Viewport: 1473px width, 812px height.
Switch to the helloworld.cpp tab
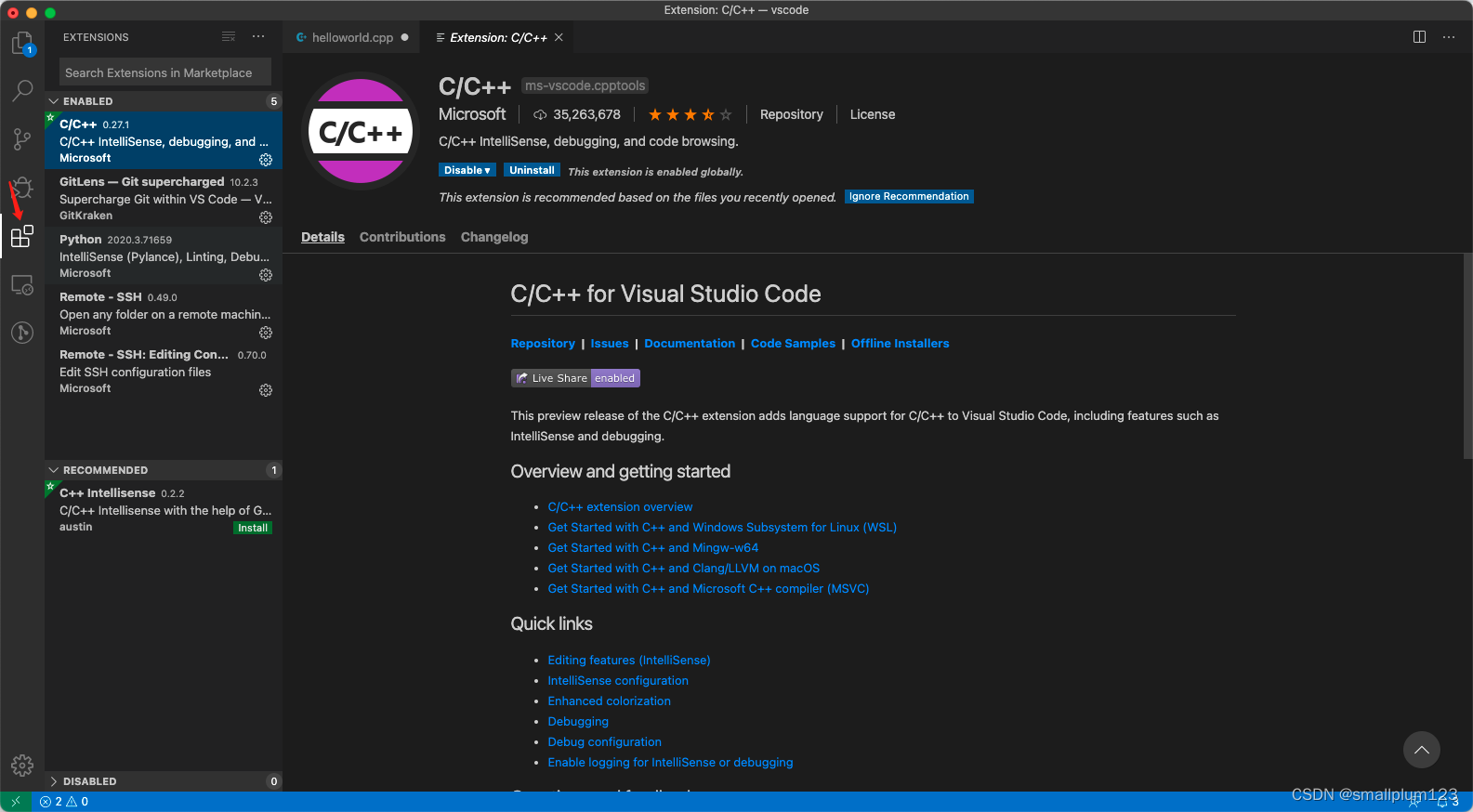352,37
